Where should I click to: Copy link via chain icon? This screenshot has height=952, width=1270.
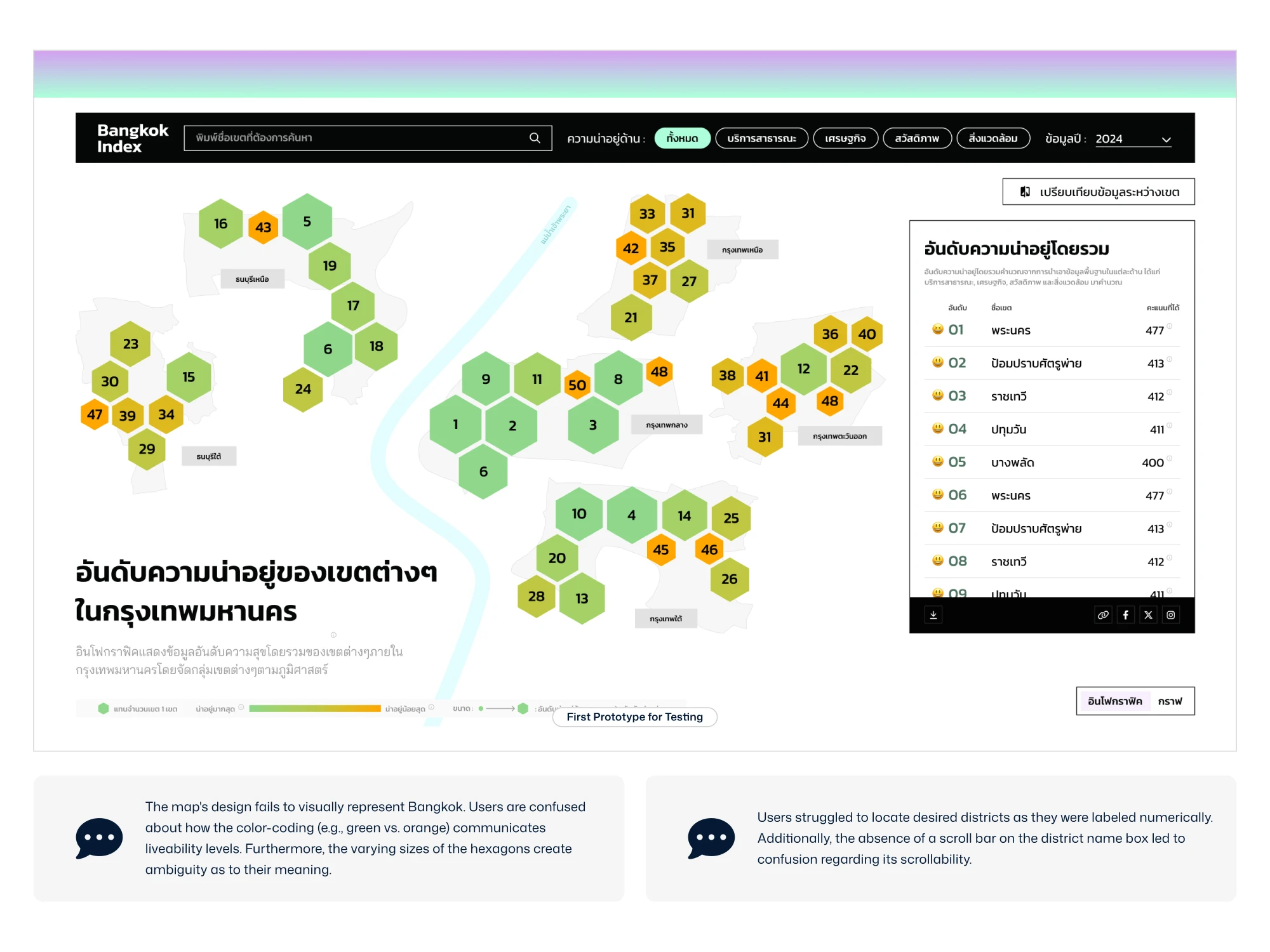point(1103,614)
